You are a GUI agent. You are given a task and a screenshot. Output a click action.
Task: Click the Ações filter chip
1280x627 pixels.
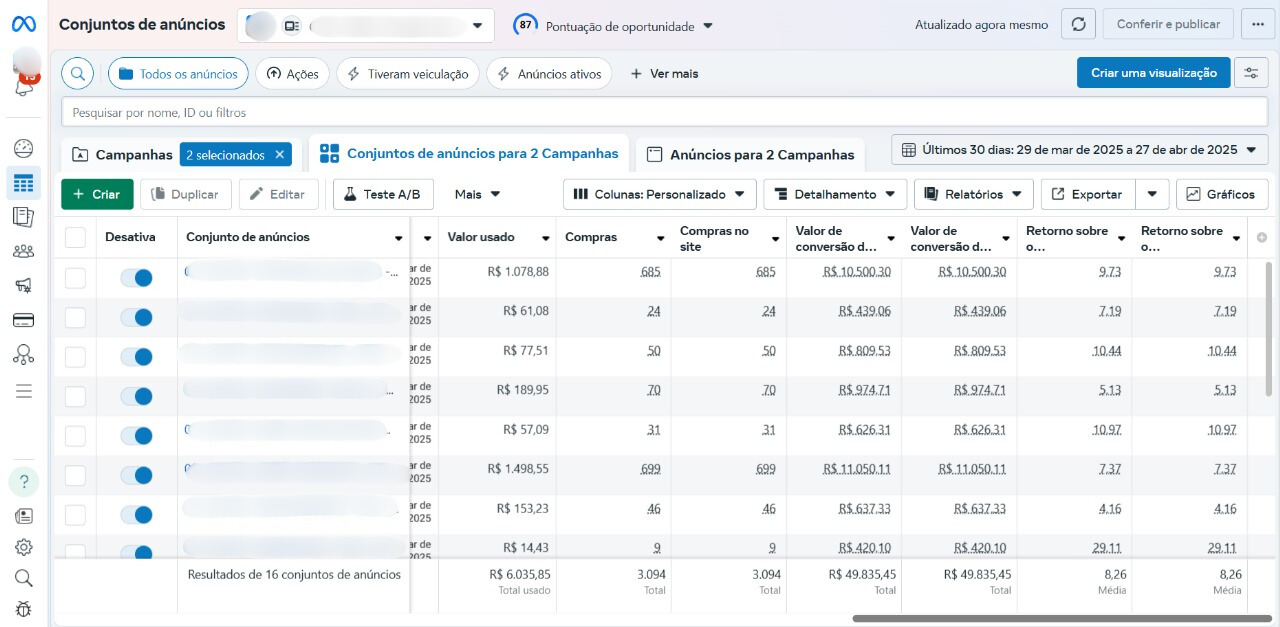[292, 73]
